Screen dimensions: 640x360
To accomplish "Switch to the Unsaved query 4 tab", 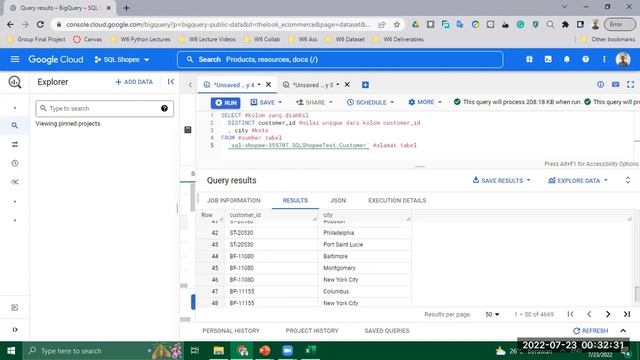I will coord(233,85).
